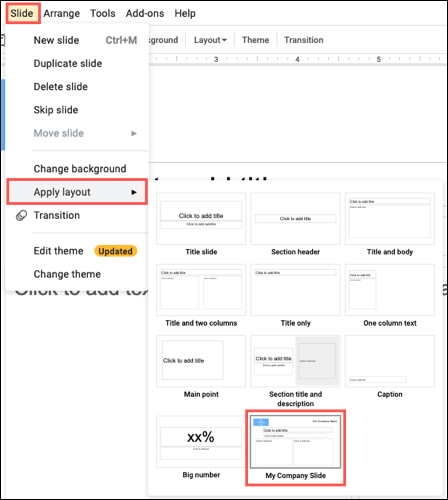The height and width of the screenshot is (500, 448).
Task: Expand the Apply layout submenu
Action: coord(77,192)
